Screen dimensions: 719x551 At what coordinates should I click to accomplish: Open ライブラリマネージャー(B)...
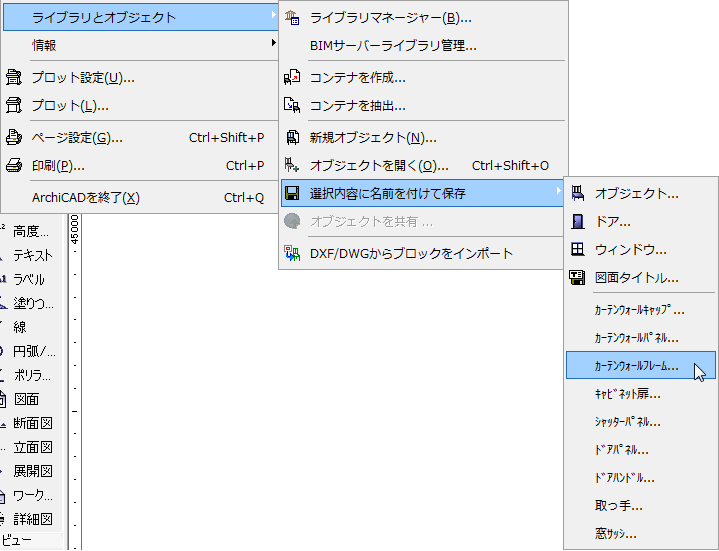point(422,18)
